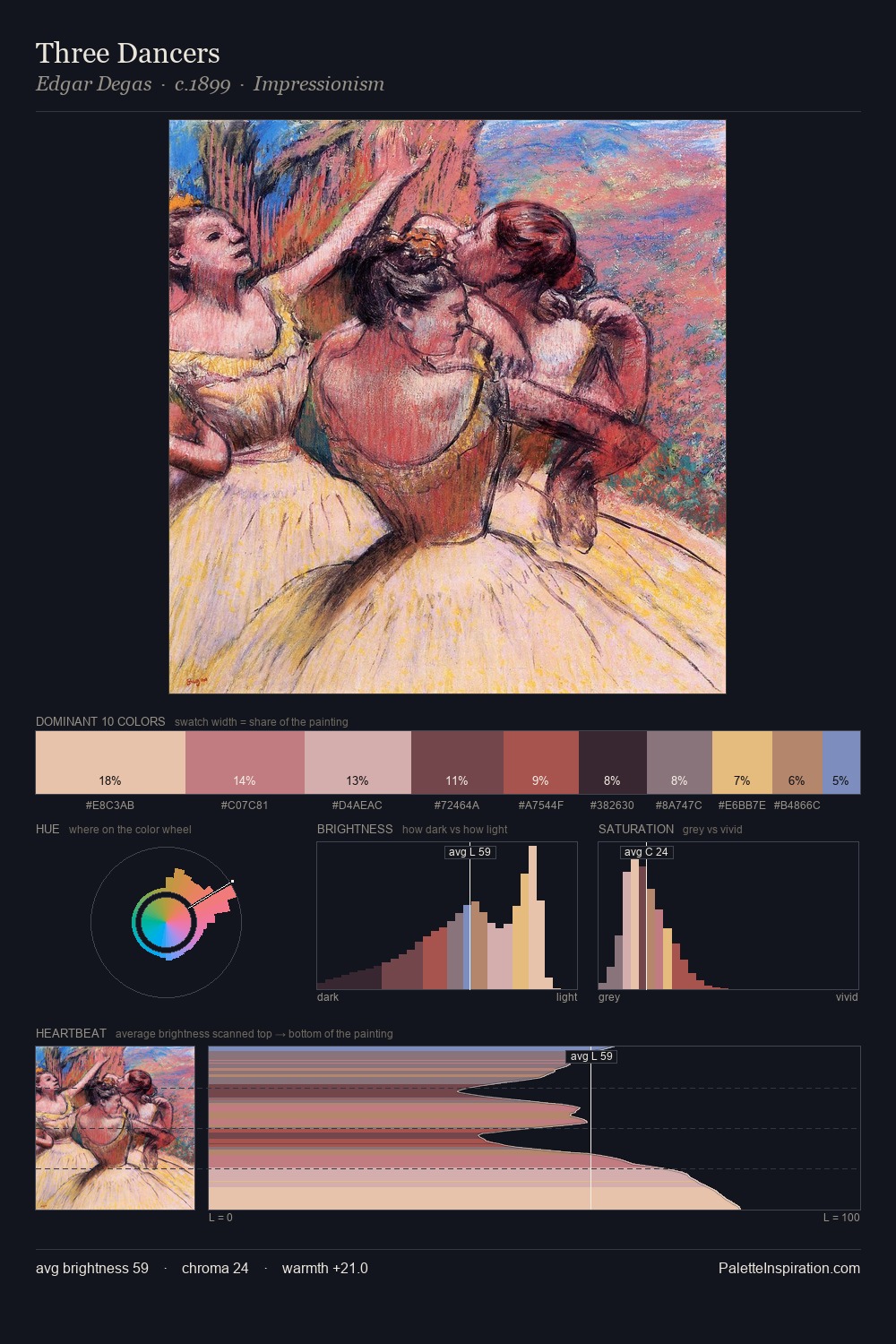Click the 'chroma 24' footer stat
Screen dimensions: 896x1344
tap(215, 1269)
